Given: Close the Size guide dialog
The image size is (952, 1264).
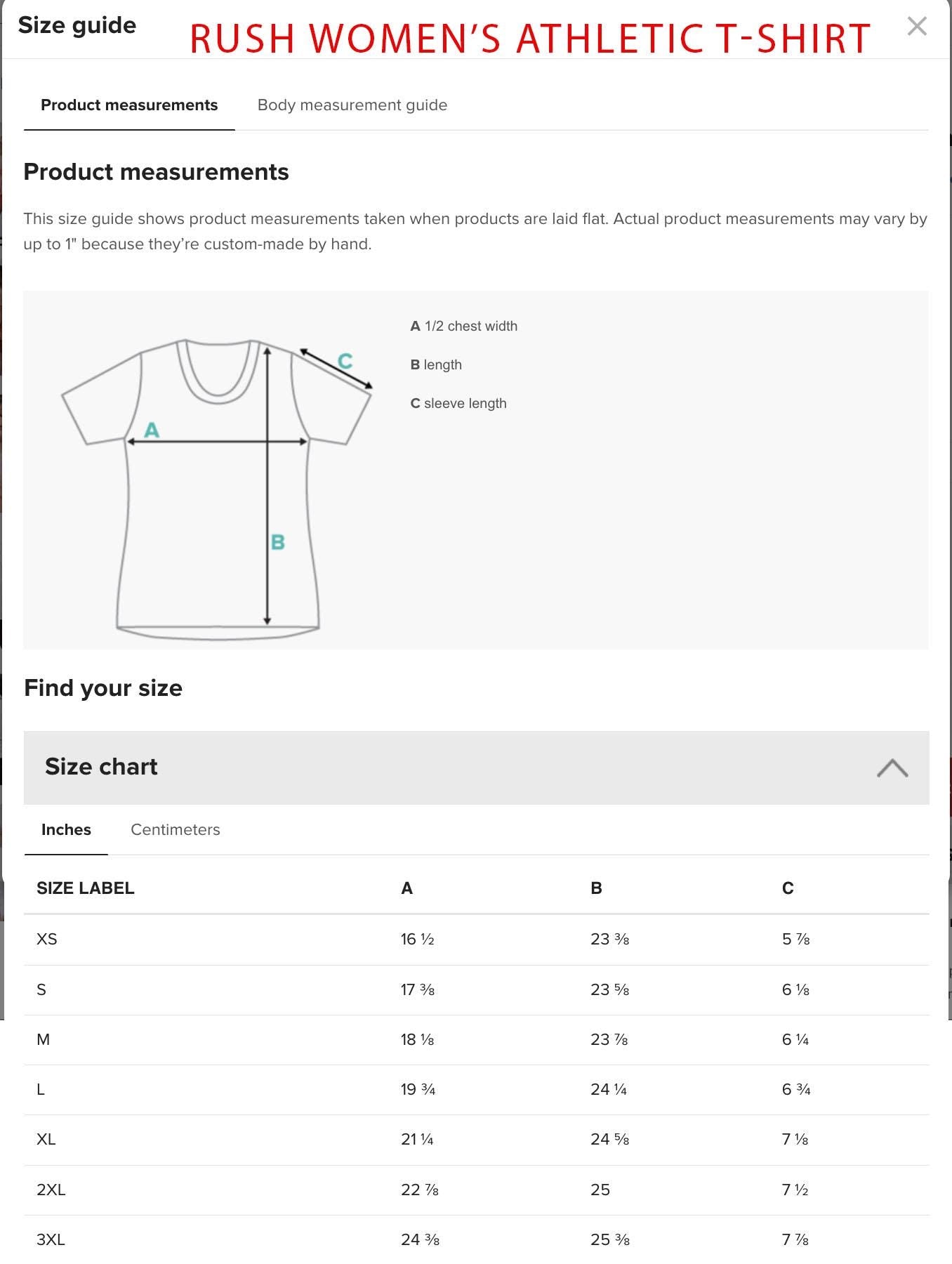Looking at the screenshot, I should (916, 27).
